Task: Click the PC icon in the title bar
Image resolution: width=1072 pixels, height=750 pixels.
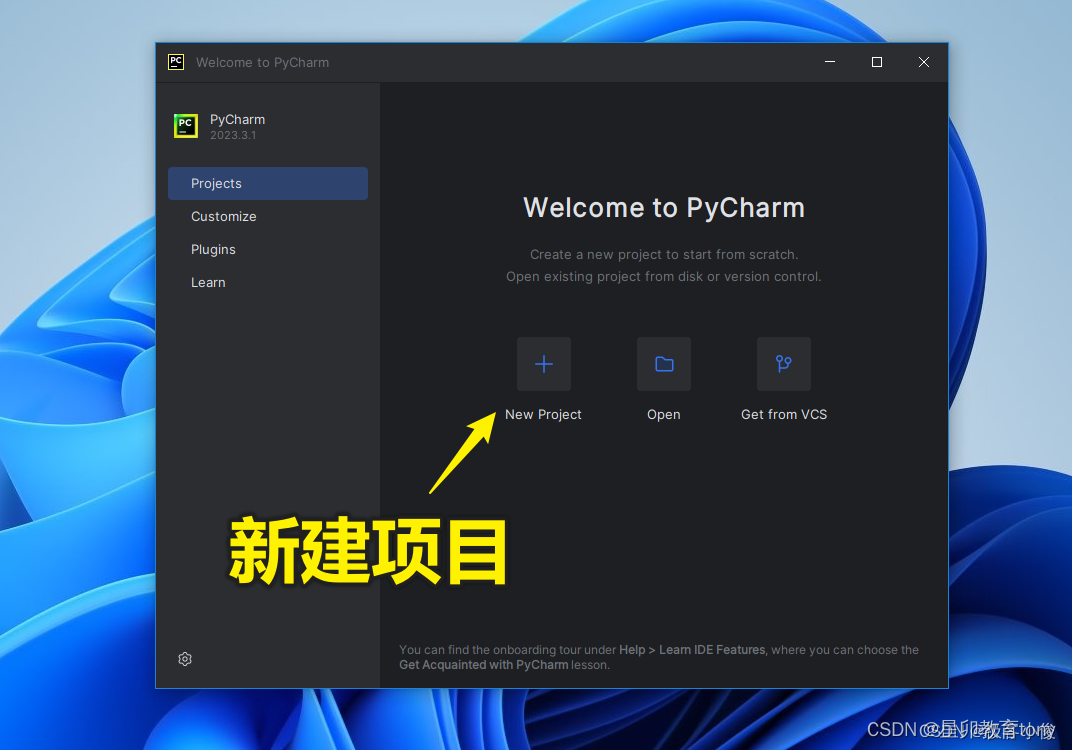Action: click(176, 62)
